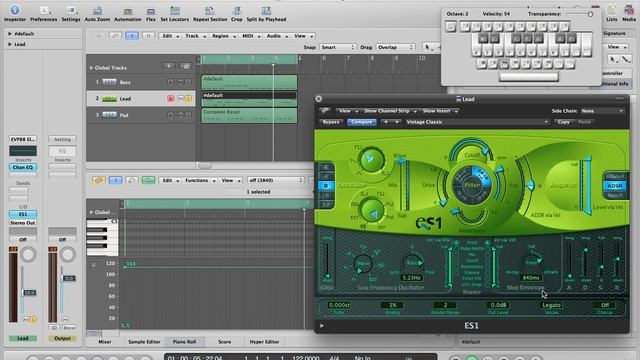Toggle the link icon in ES1 window header
This screenshot has height=360, width=640.
pyautogui.click(x=325, y=111)
